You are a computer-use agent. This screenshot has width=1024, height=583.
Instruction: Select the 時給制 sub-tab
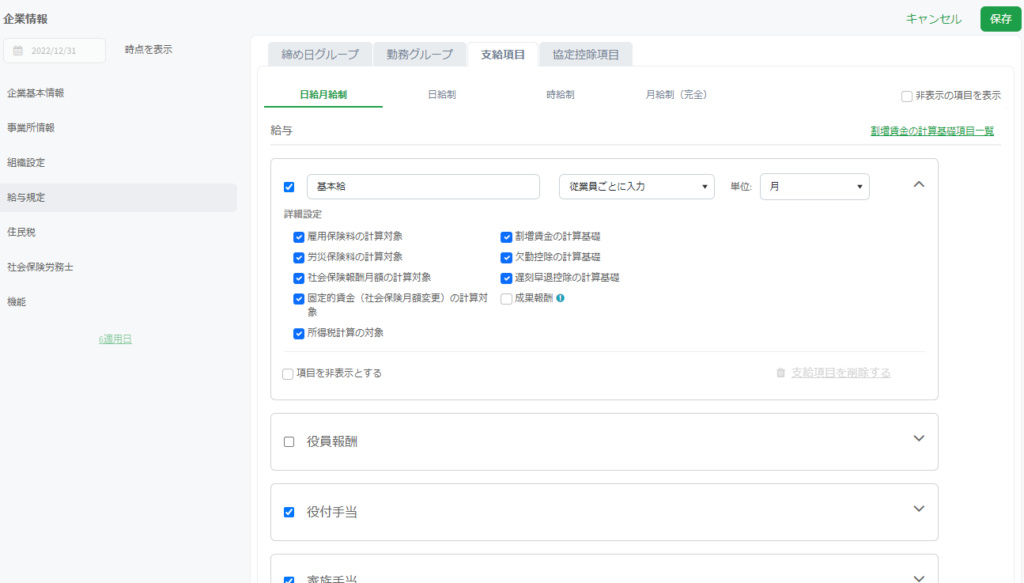pos(560,95)
